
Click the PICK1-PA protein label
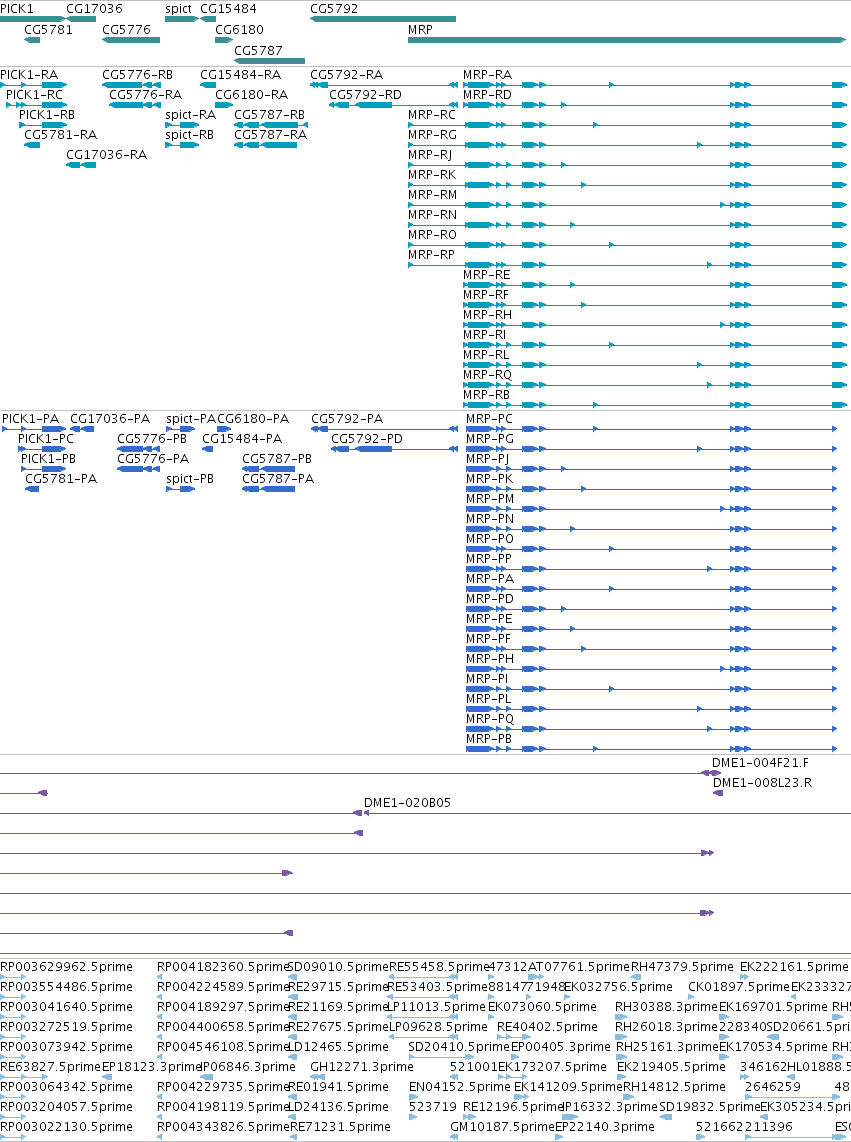(x=31, y=419)
